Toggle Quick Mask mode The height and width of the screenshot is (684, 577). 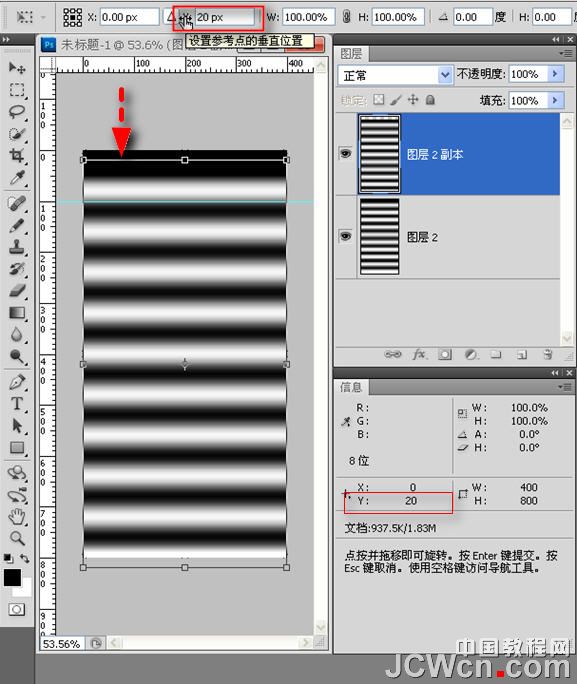coord(17,609)
